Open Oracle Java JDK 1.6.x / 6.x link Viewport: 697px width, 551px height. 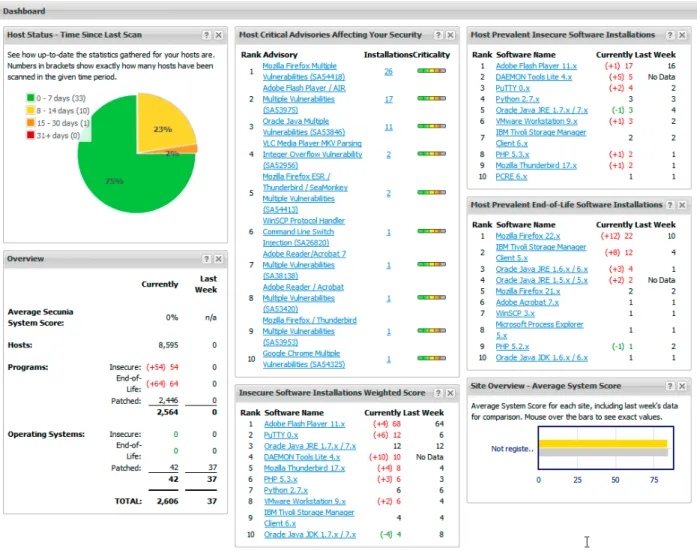point(541,358)
